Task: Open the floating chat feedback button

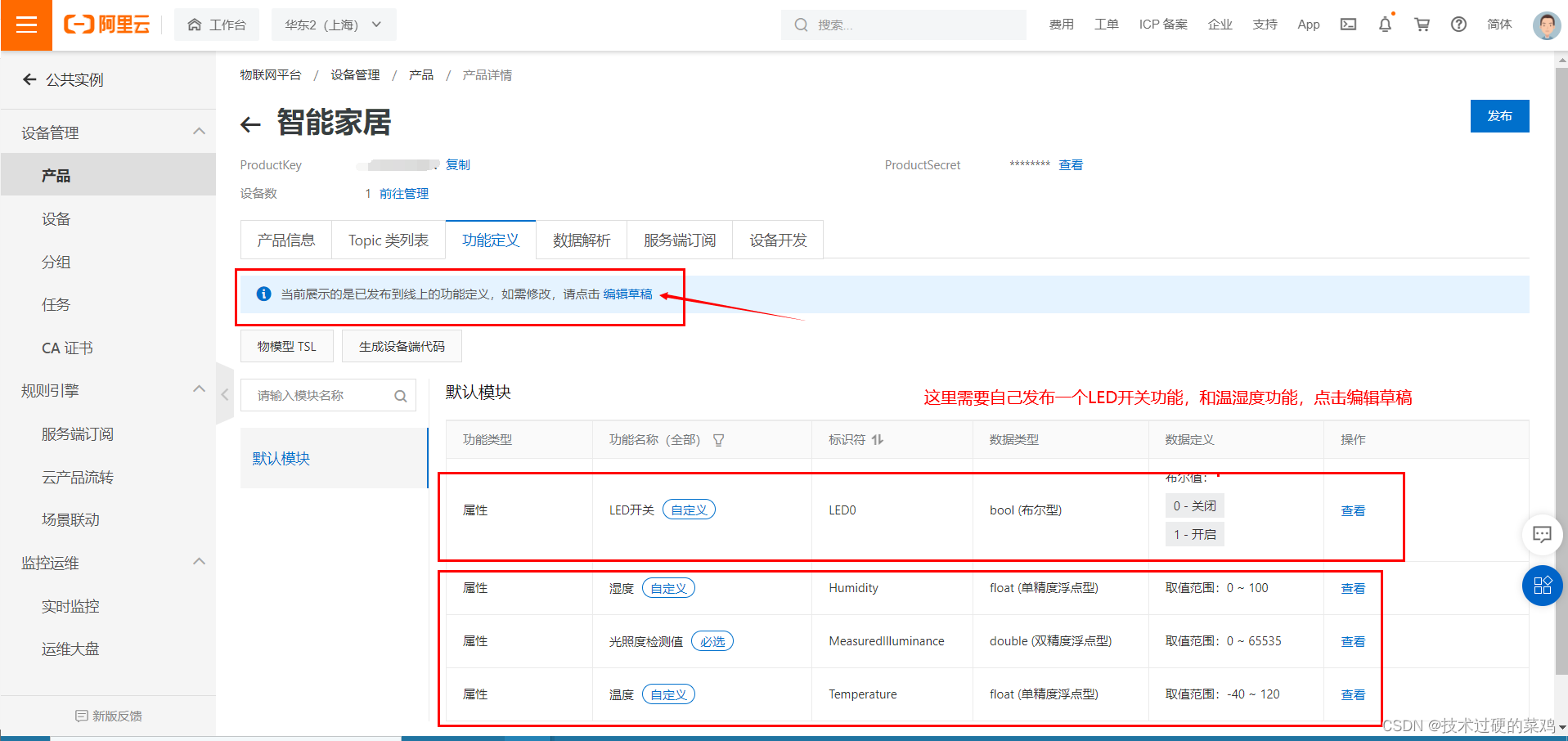Action: (x=1542, y=535)
